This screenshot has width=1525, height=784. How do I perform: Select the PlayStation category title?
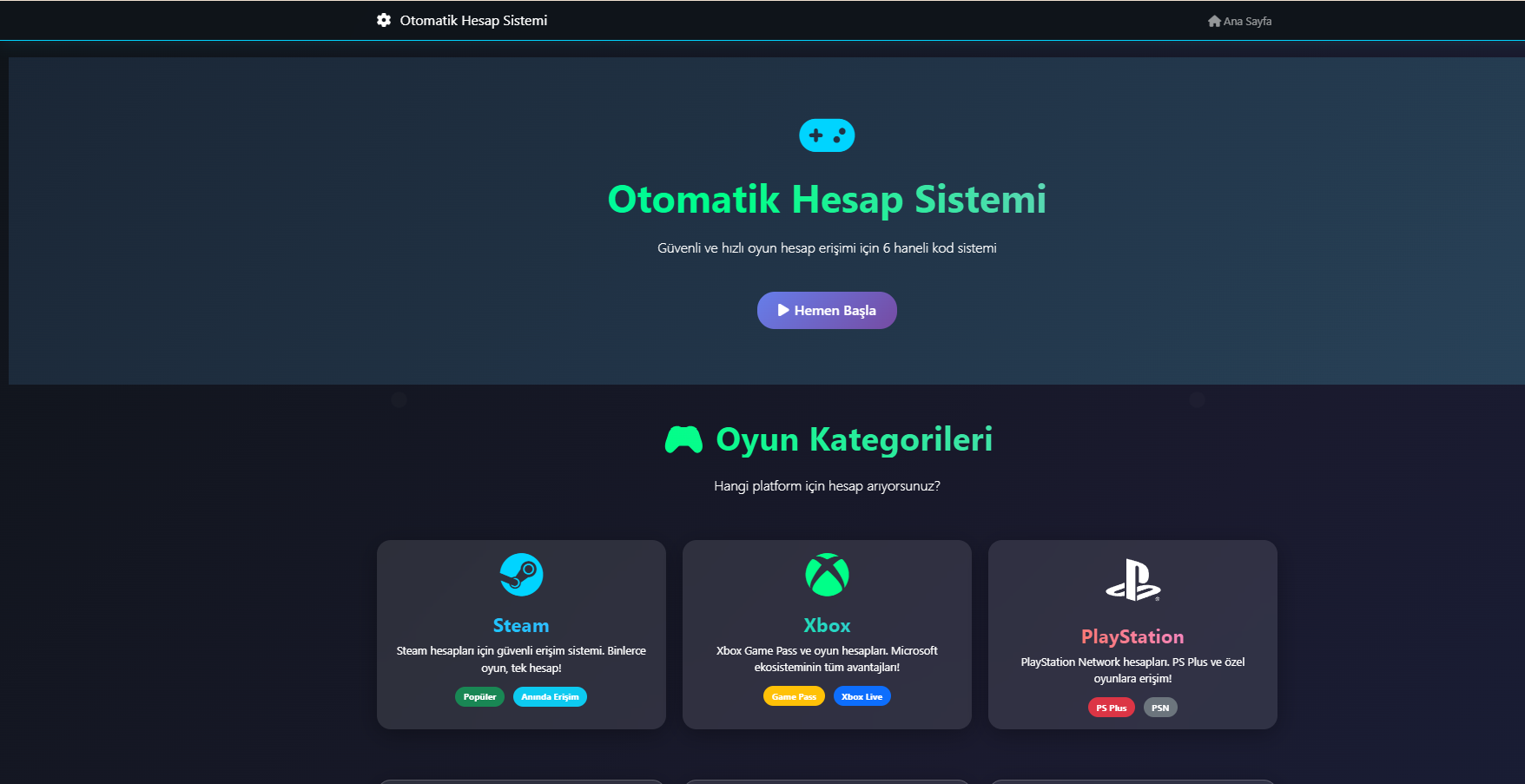click(1132, 636)
